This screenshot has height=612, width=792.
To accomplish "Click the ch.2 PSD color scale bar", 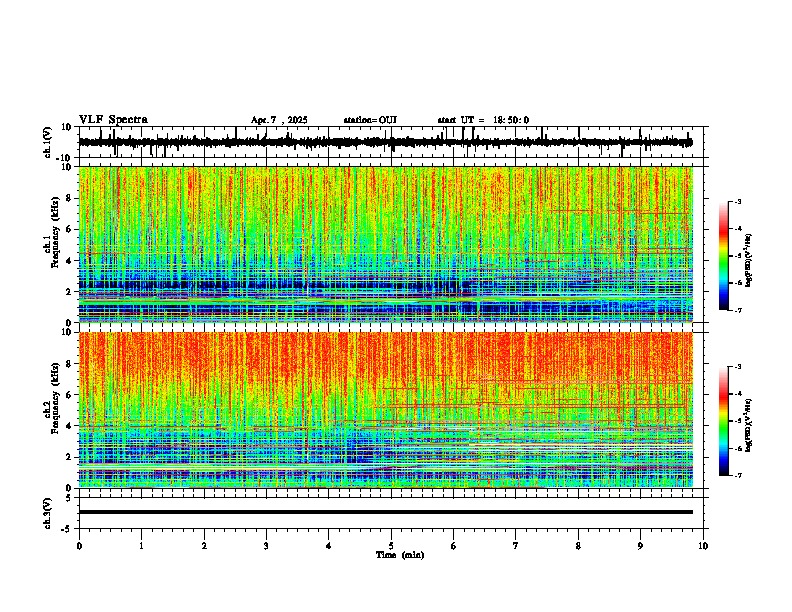I will pyautogui.click(x=724, y=421).
